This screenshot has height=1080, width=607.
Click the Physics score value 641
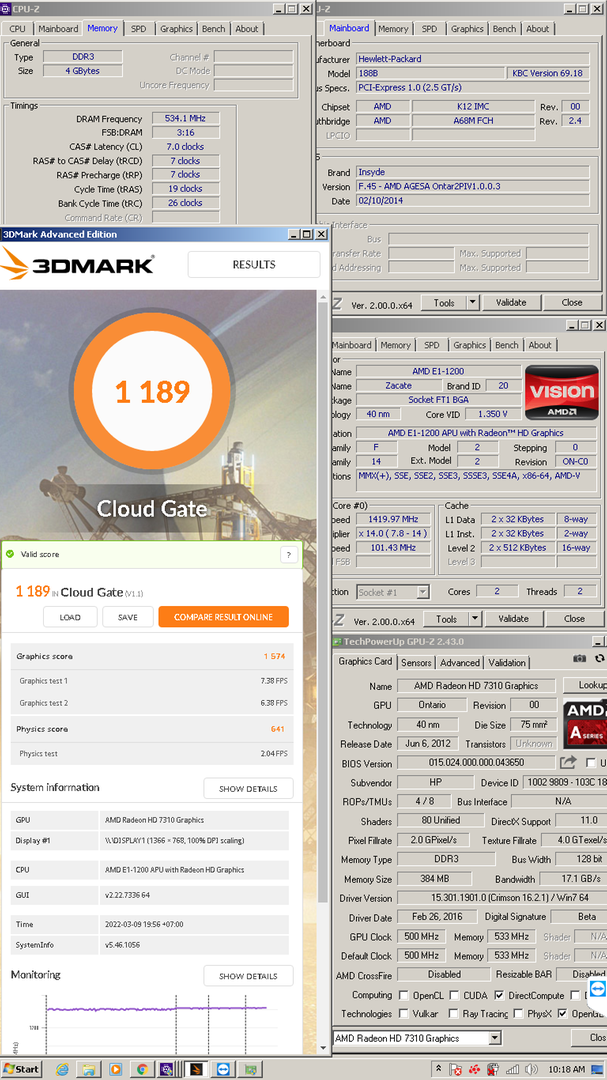(278, 729)
